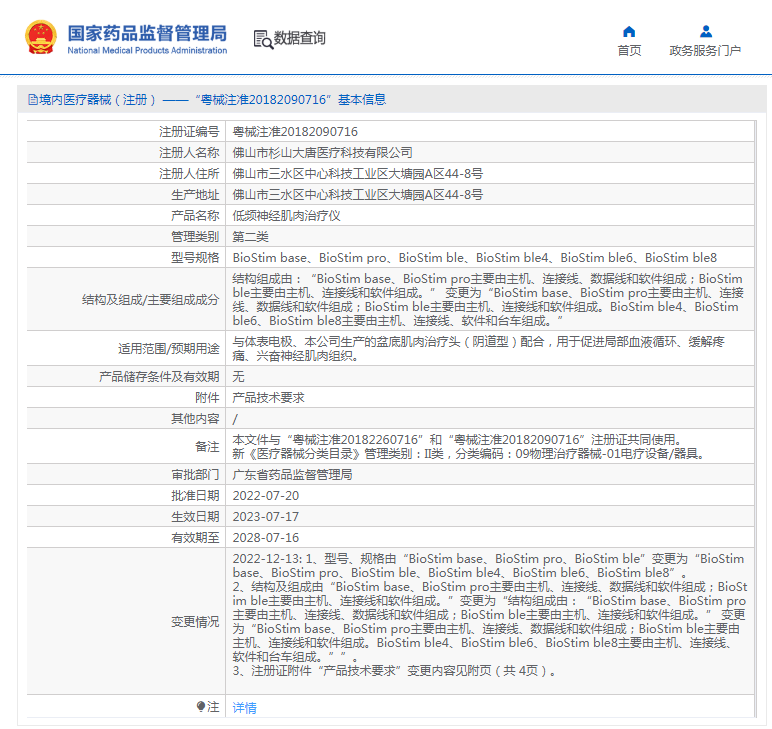Click the 其他内容 label cell
Image resolution: width=772 pixels, height=729 pixels.
click(195, 418)
